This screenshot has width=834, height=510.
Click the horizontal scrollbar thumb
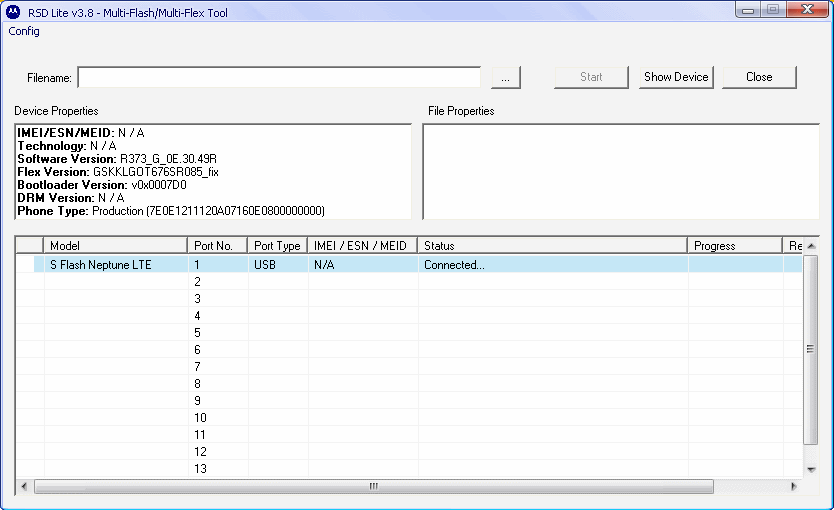coord(374,486)
